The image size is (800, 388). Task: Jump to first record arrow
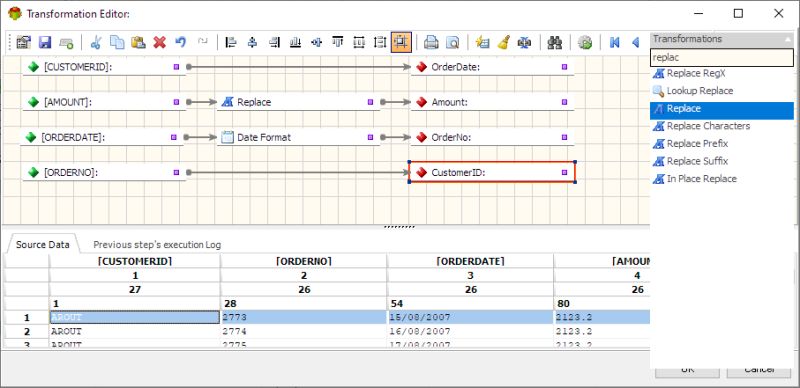pos(614,42)
